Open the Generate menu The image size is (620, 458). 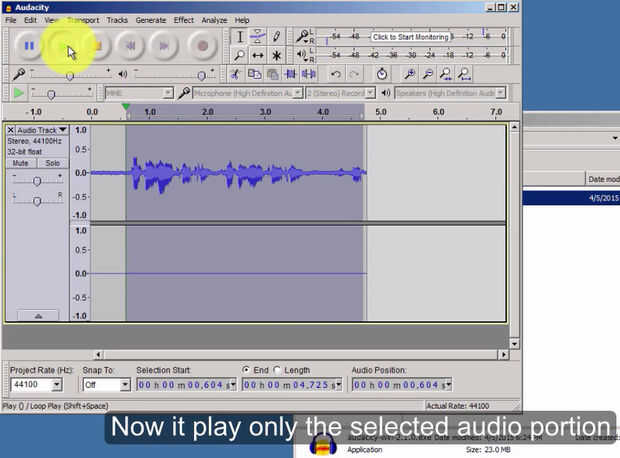point(151,20)
